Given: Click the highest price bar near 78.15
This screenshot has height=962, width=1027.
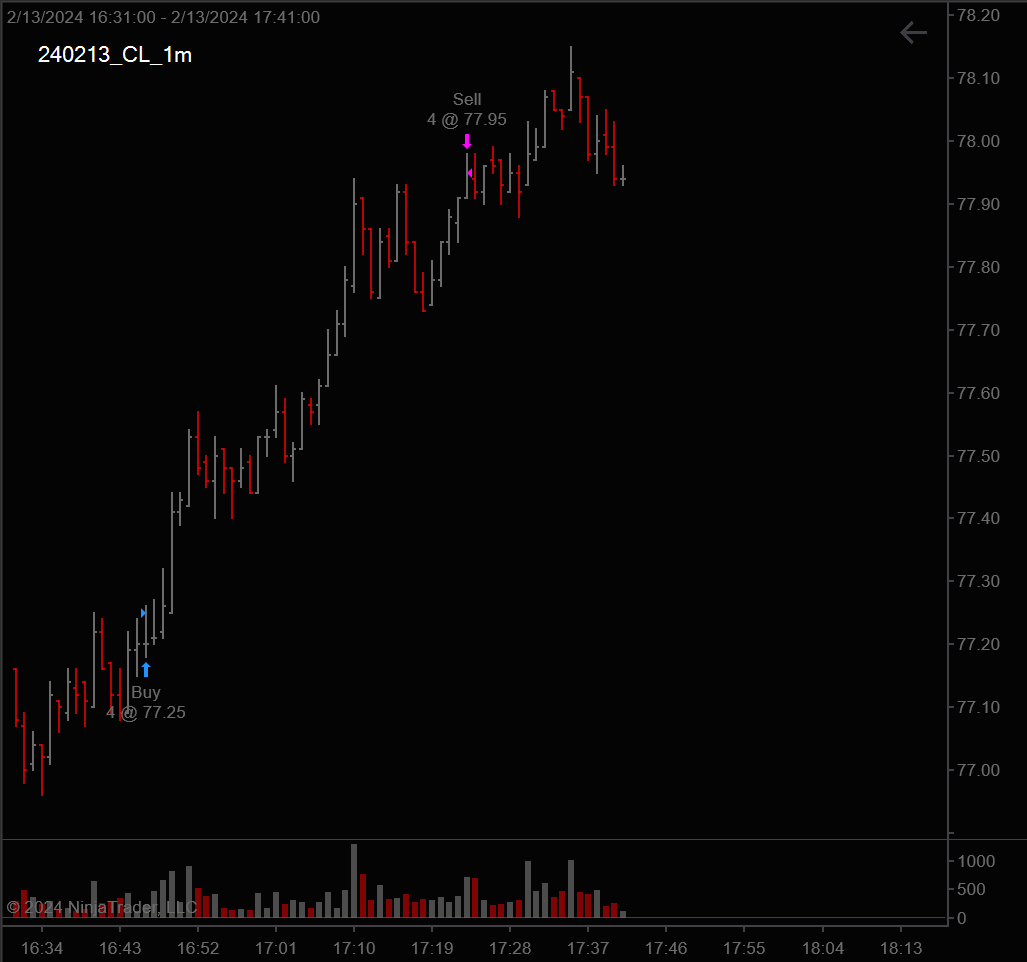Looking at the screenshot, I should click(571, 78).
